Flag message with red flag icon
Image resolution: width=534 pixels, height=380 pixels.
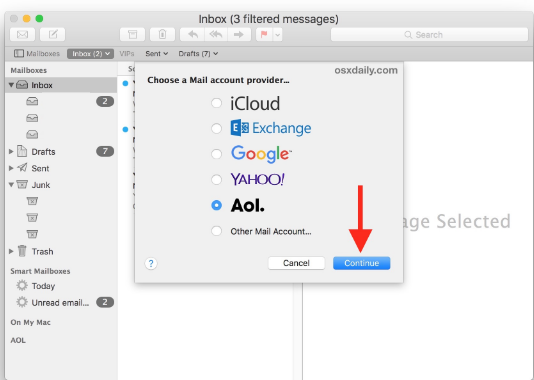[x=264, y=34]
